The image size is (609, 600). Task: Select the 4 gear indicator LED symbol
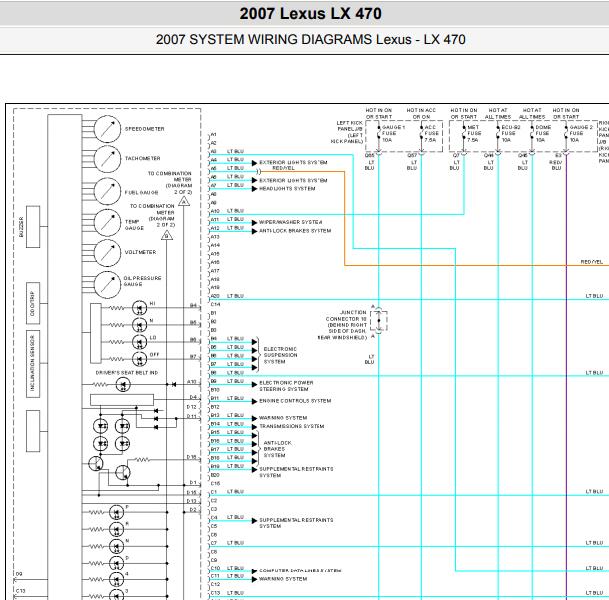(x=117, y=579)
